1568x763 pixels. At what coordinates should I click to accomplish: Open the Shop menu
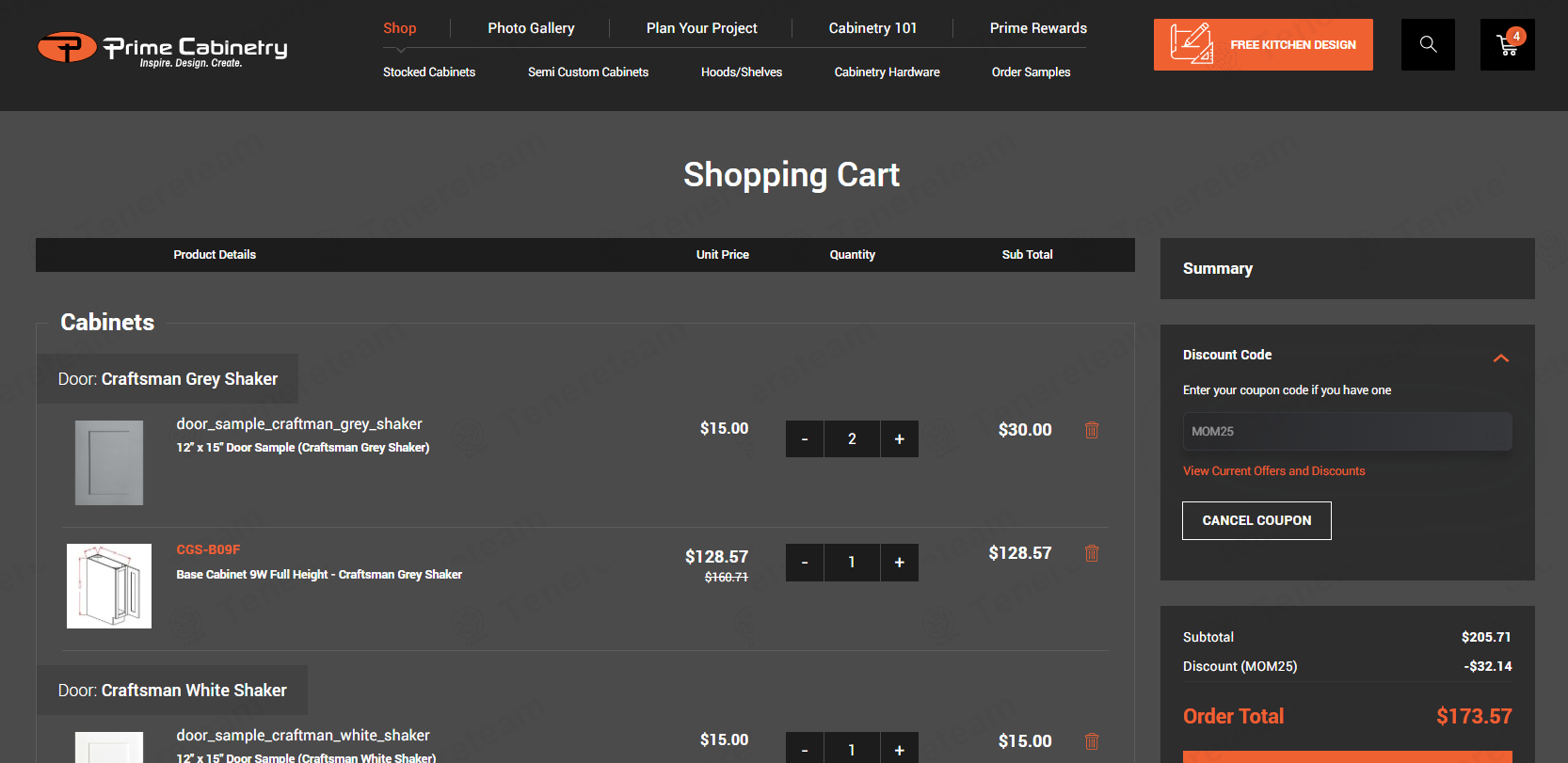400,28
